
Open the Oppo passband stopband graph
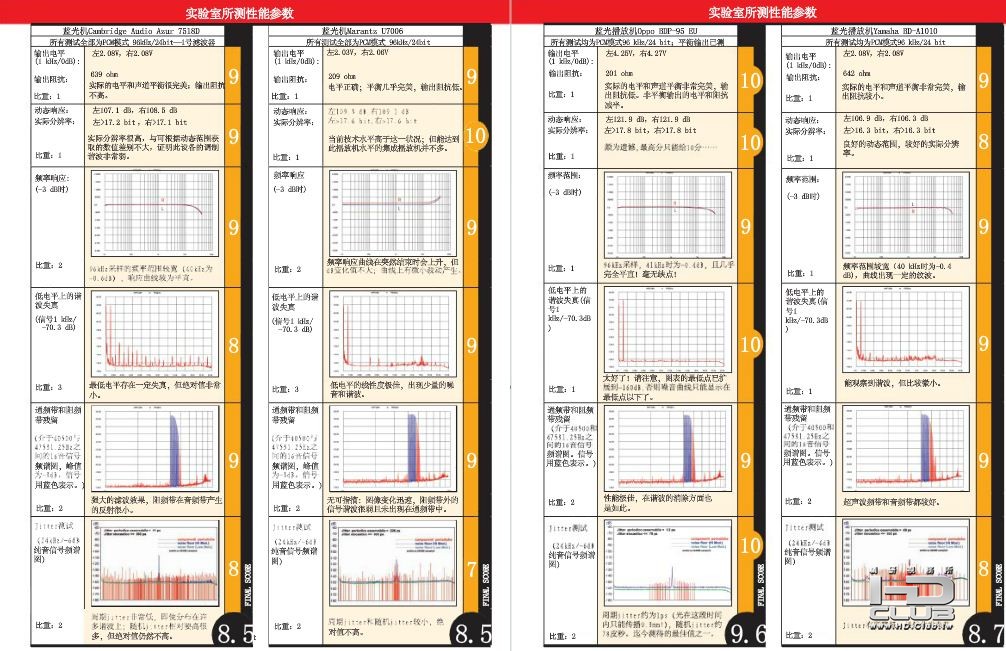coord(667,448)
